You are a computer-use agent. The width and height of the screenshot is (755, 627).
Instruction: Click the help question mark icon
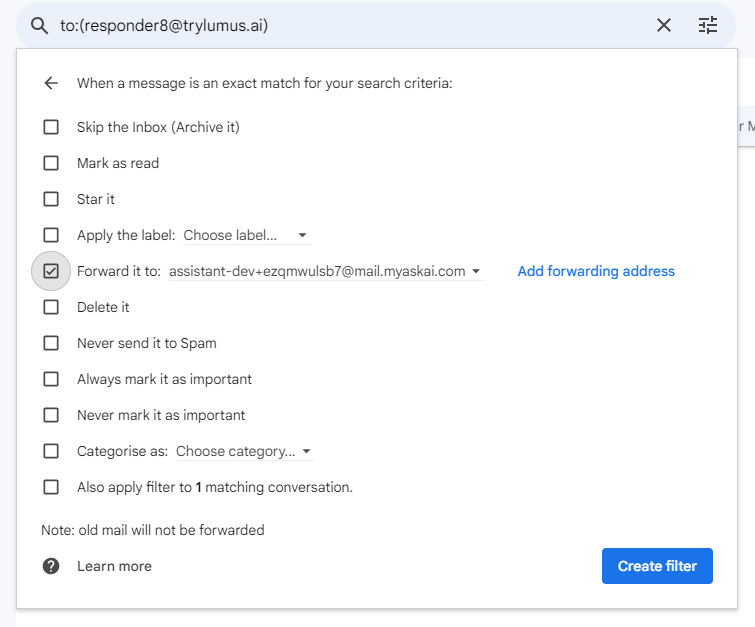[x=51, y=566]
